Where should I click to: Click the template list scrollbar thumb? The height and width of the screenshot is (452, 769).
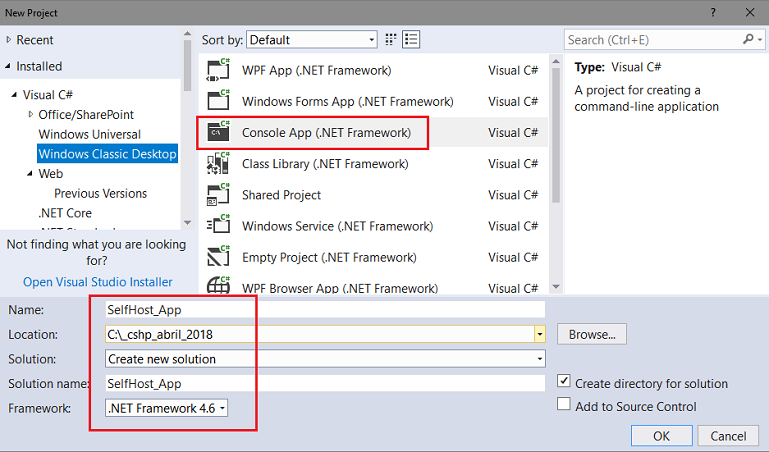click(556, 135)
